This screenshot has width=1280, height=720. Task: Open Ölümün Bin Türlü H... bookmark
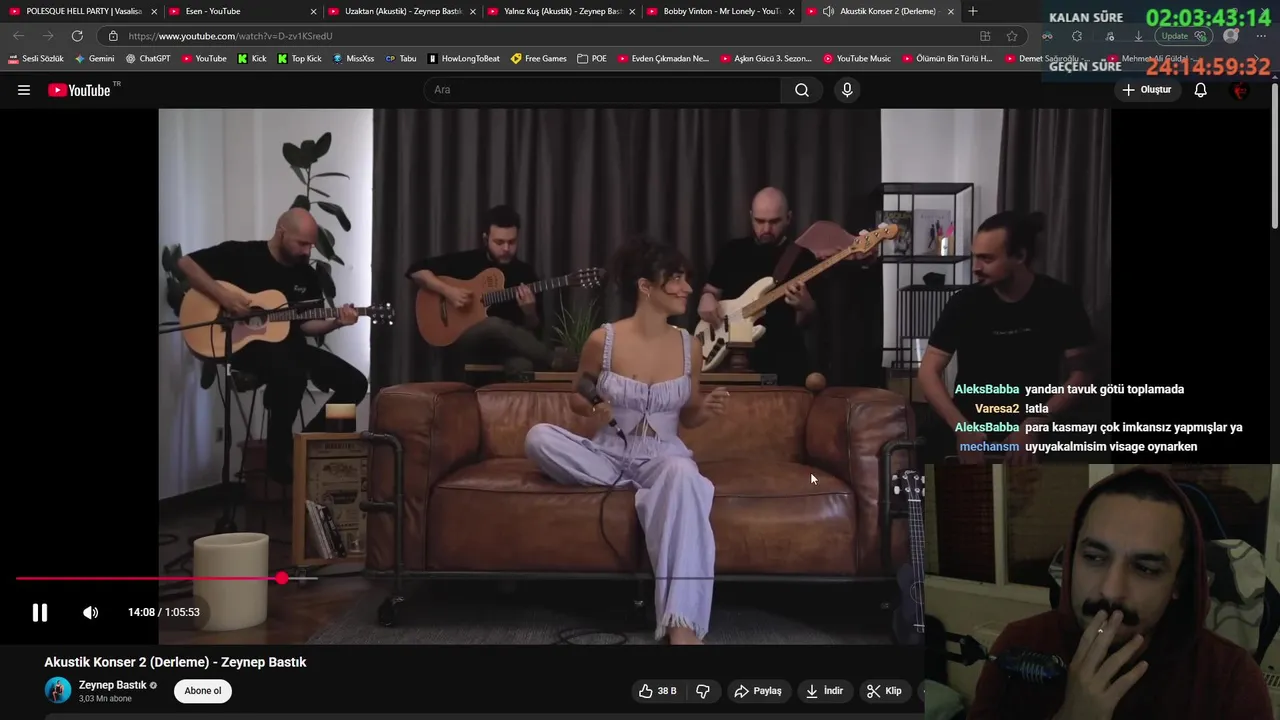click(948, 59)
